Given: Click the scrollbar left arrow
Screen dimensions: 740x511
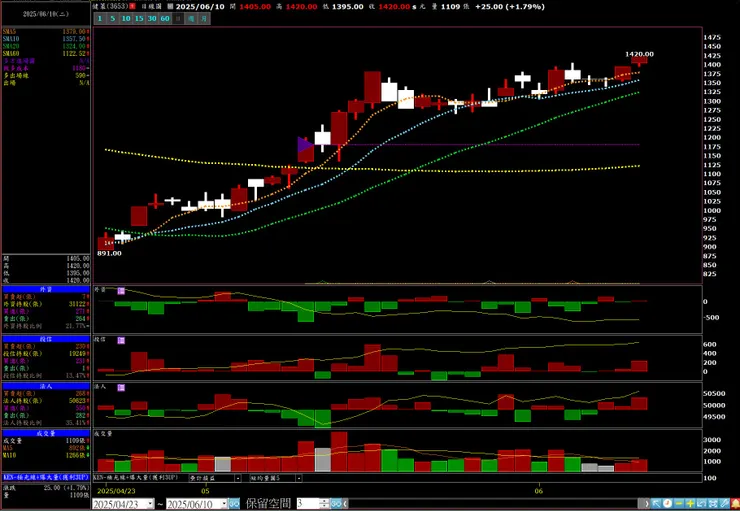Looking at the screenshot, I should pyautogui.click(x=345, y=503).
